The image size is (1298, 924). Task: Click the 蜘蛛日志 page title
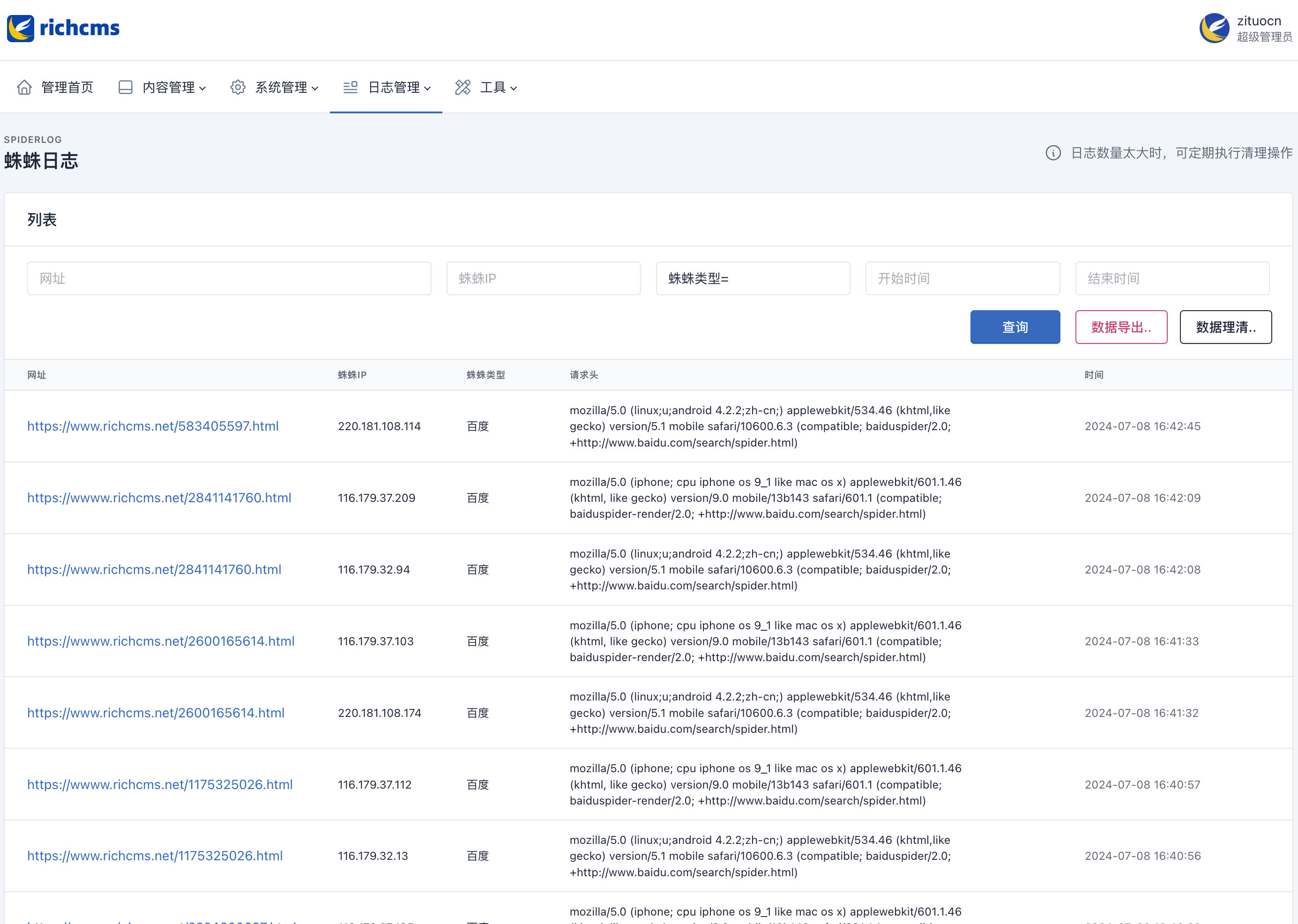41,161
